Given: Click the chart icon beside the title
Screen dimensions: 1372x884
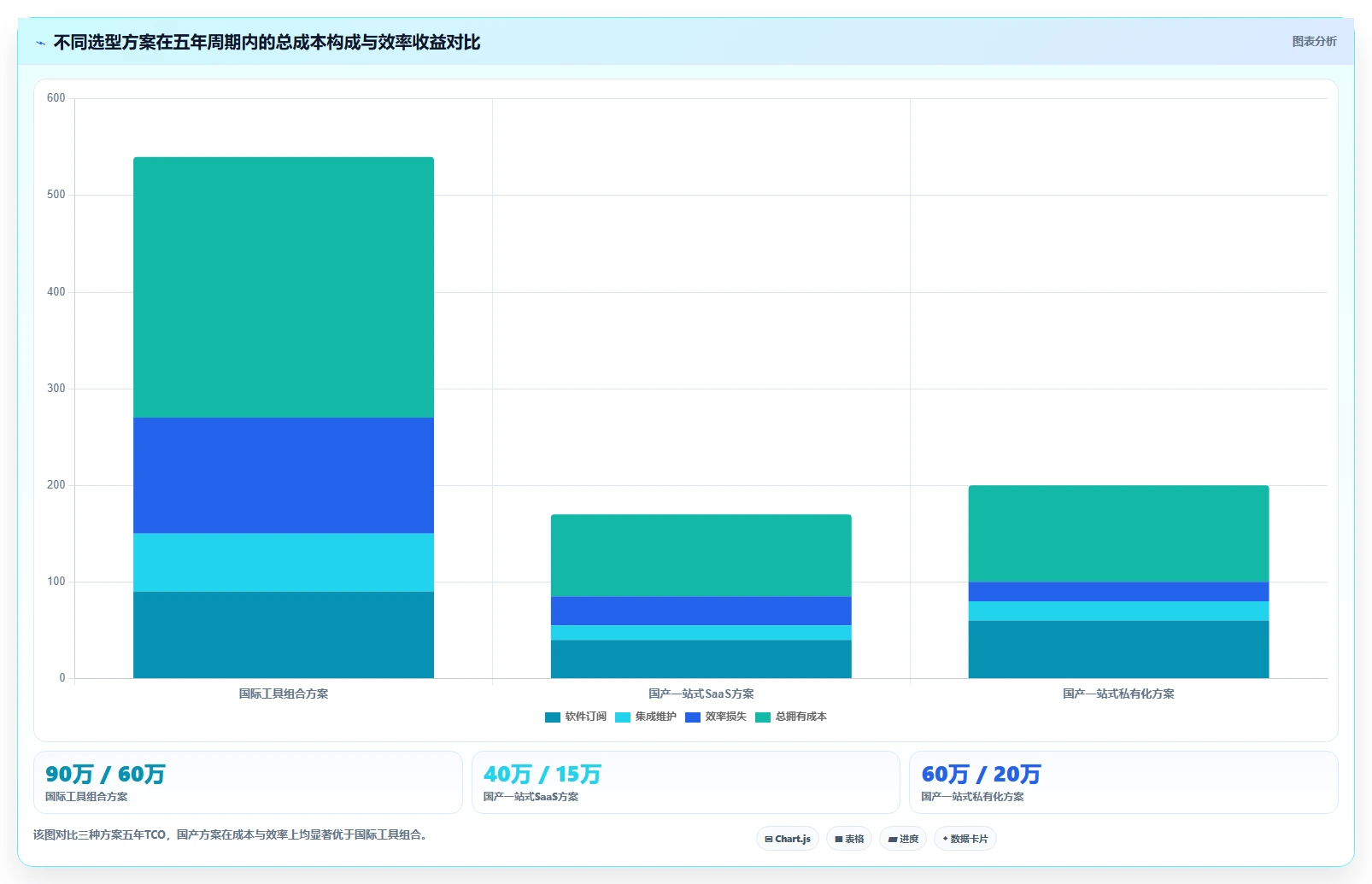Looking at the screenshot, I should [x=40, y=43].
